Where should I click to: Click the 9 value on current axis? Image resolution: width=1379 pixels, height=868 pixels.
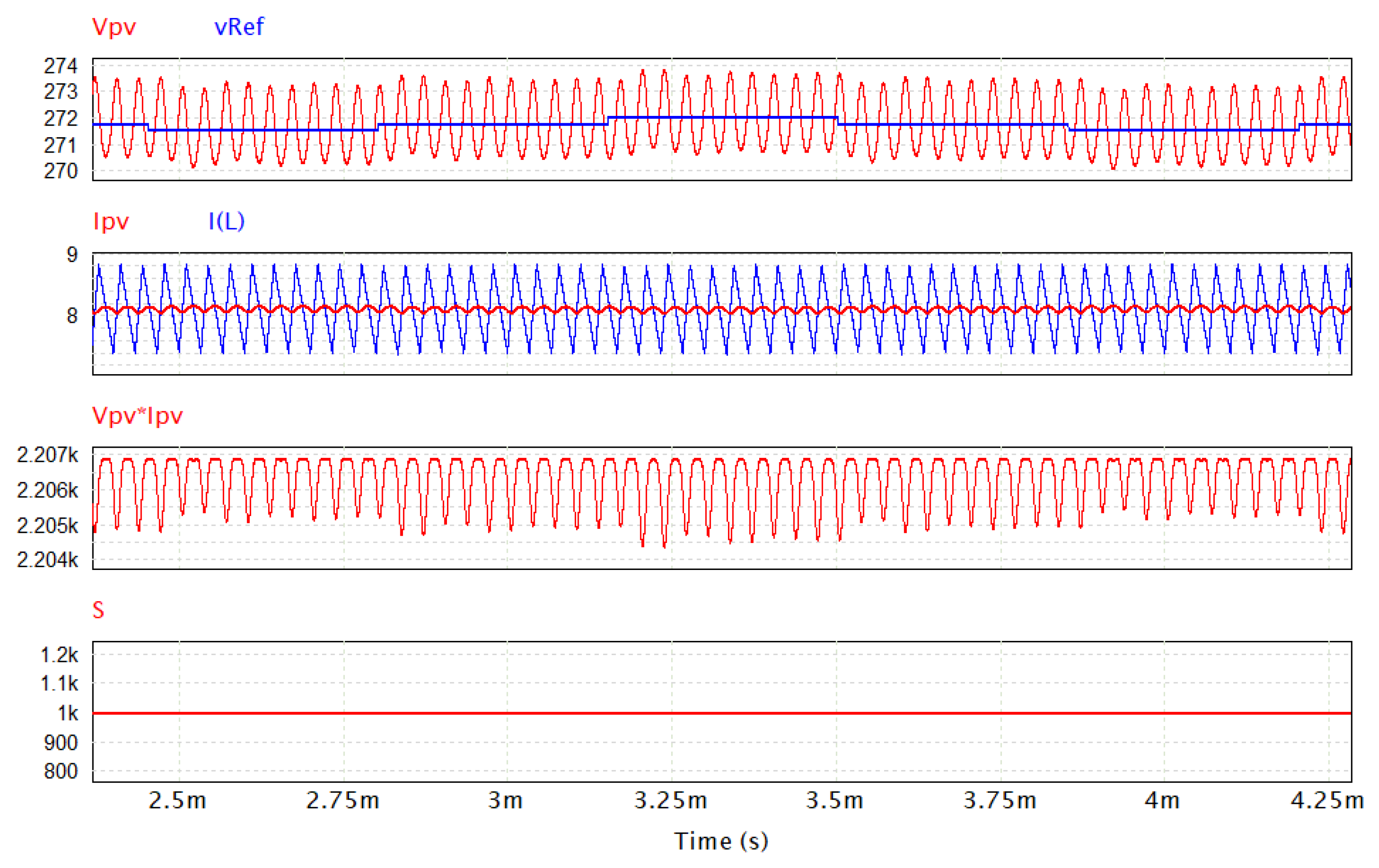pos(71,255)
